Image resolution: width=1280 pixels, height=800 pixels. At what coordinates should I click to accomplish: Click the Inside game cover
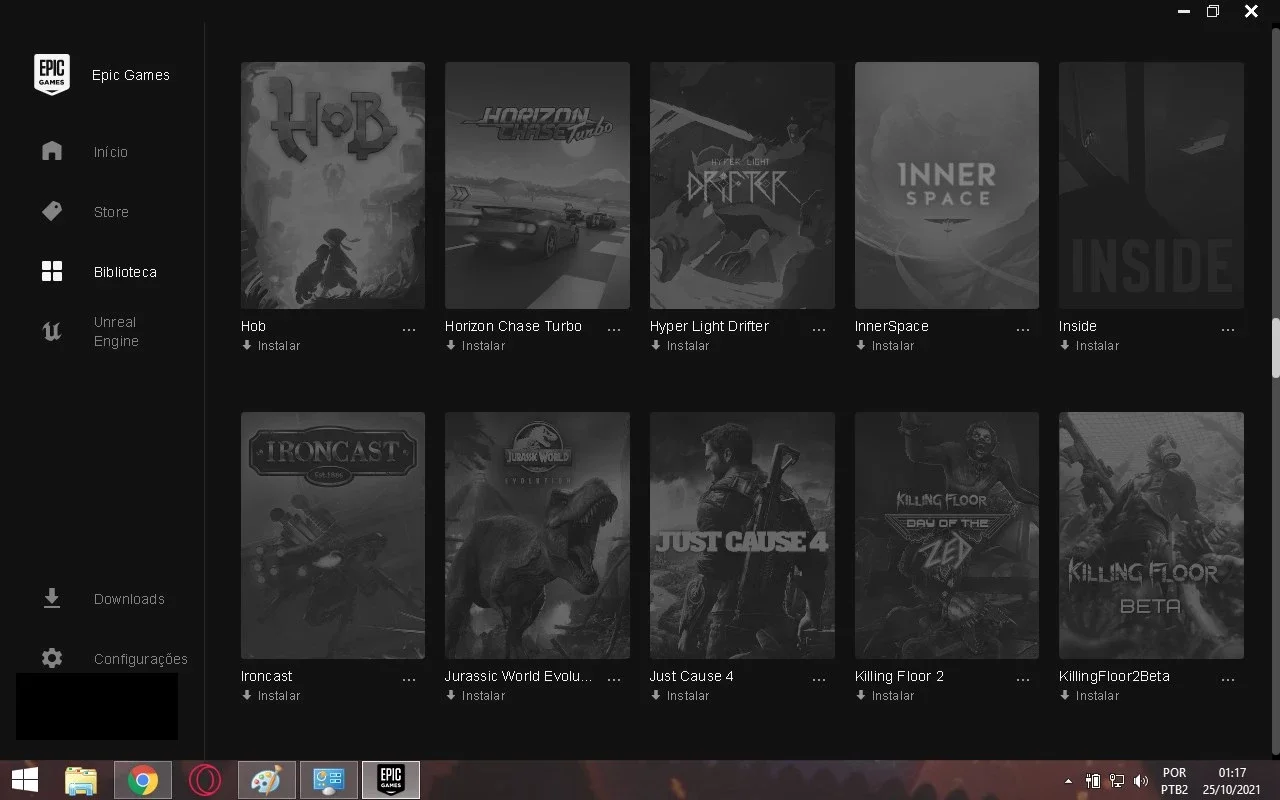click(1151, 185)
